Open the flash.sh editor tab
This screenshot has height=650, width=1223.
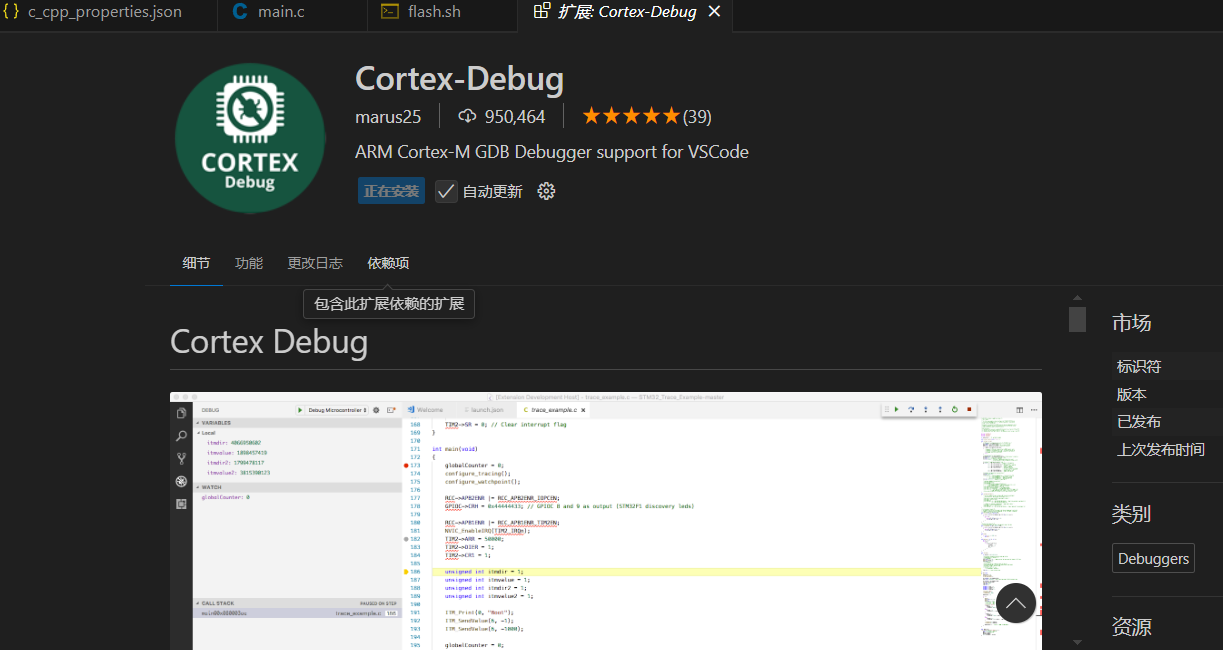(x=434, y=12)
